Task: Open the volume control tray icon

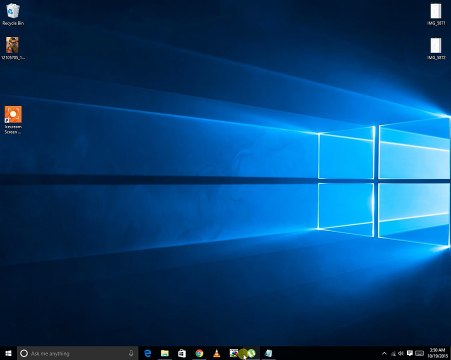Action: [x=401, y=353]
